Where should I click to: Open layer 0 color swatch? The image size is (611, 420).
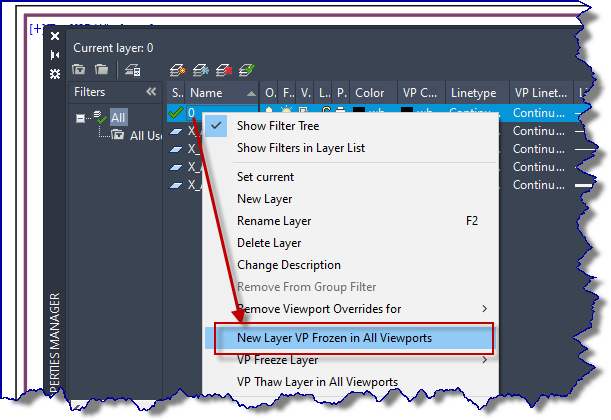(359, 110)
